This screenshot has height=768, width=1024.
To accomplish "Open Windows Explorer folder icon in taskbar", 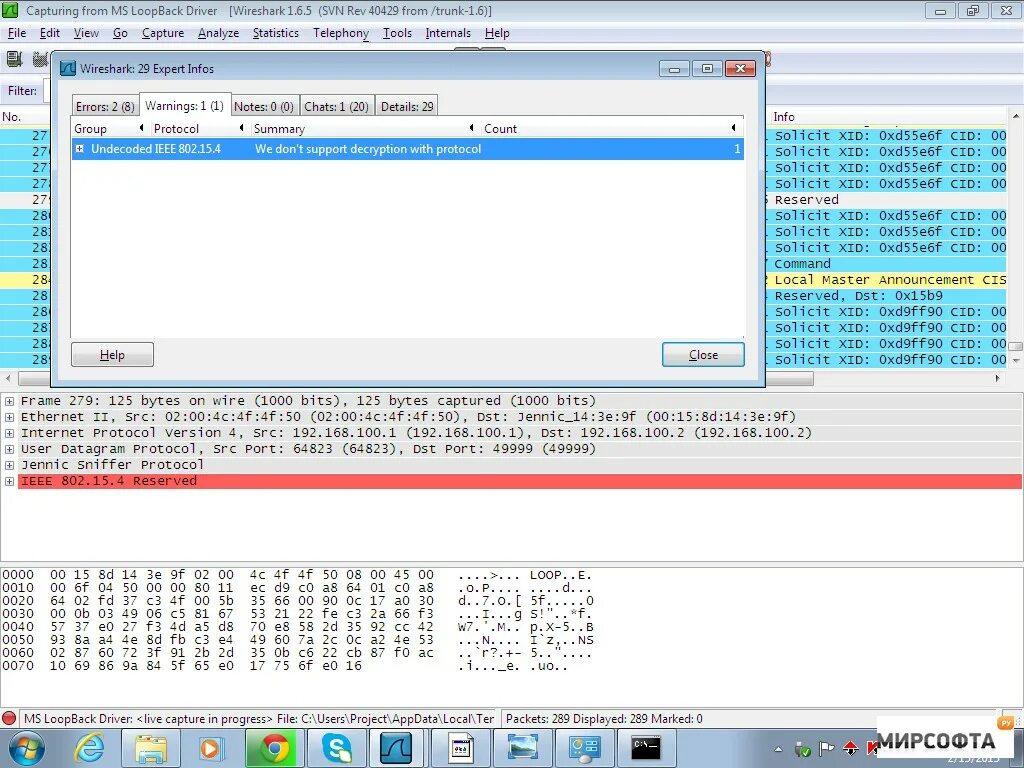I will tap(150, 748).
